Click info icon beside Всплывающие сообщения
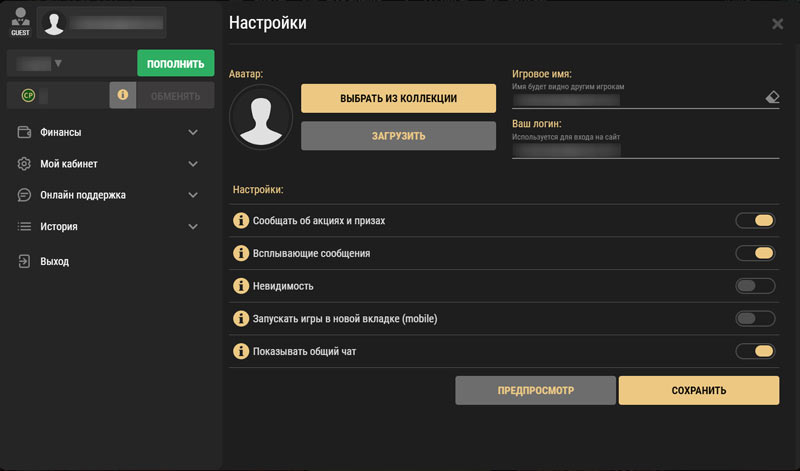Viewport: 800px width, 471px height. [240, 254]
